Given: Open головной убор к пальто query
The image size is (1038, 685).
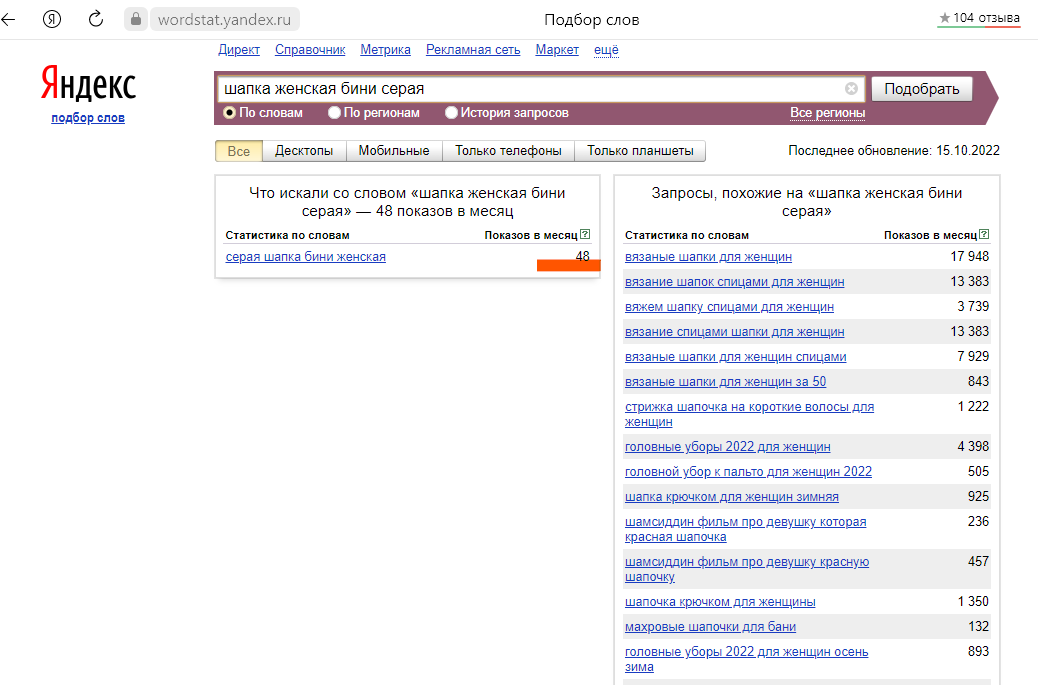Looking at the screenshot, I should click(748, 472).
